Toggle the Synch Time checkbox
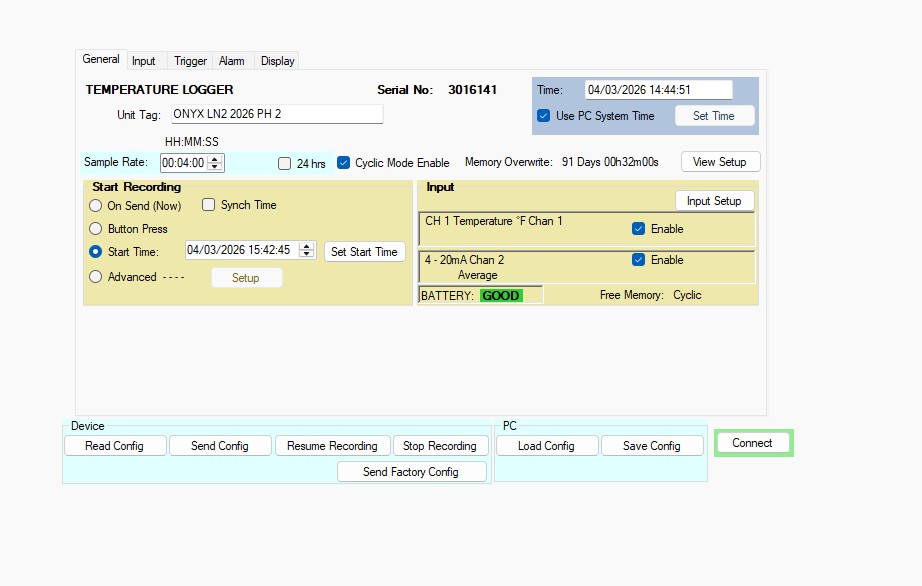This screenshot has width=922, height=586. tap(208, 204)
